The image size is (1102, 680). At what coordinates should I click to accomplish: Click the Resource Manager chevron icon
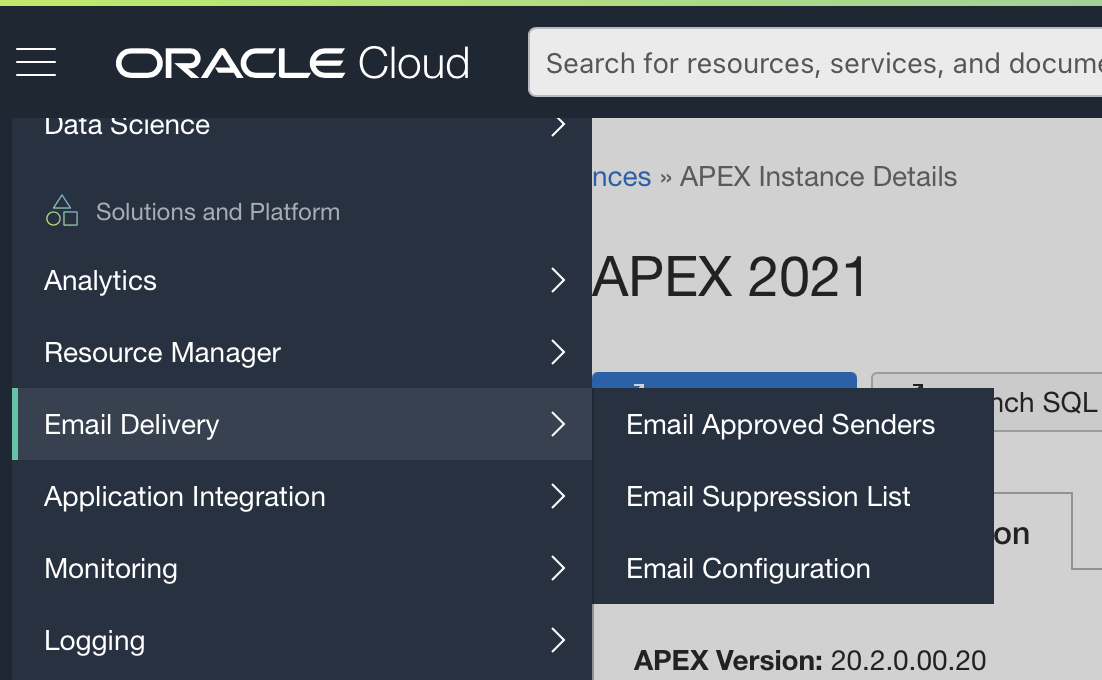point(558,353)
